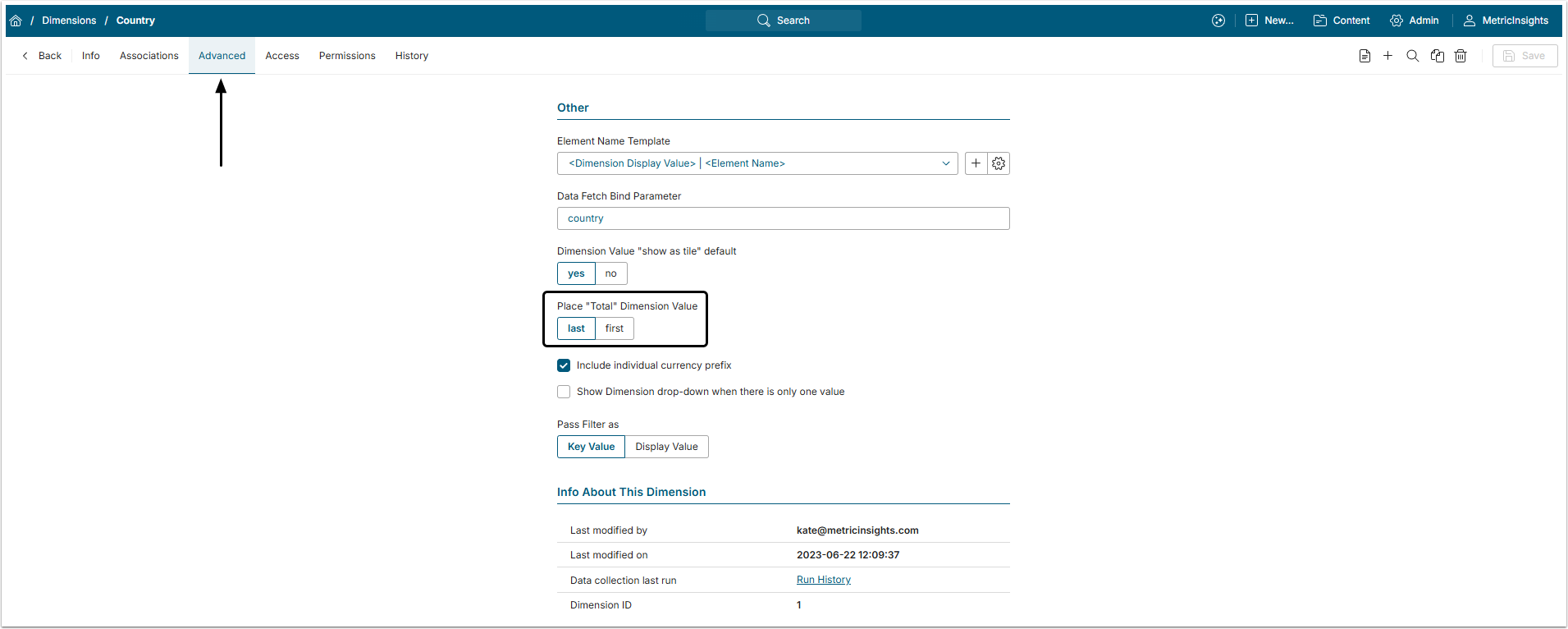This screenshot has width=1568, height=629.
Task: Open the Run History link
Action: click(824, 580)
